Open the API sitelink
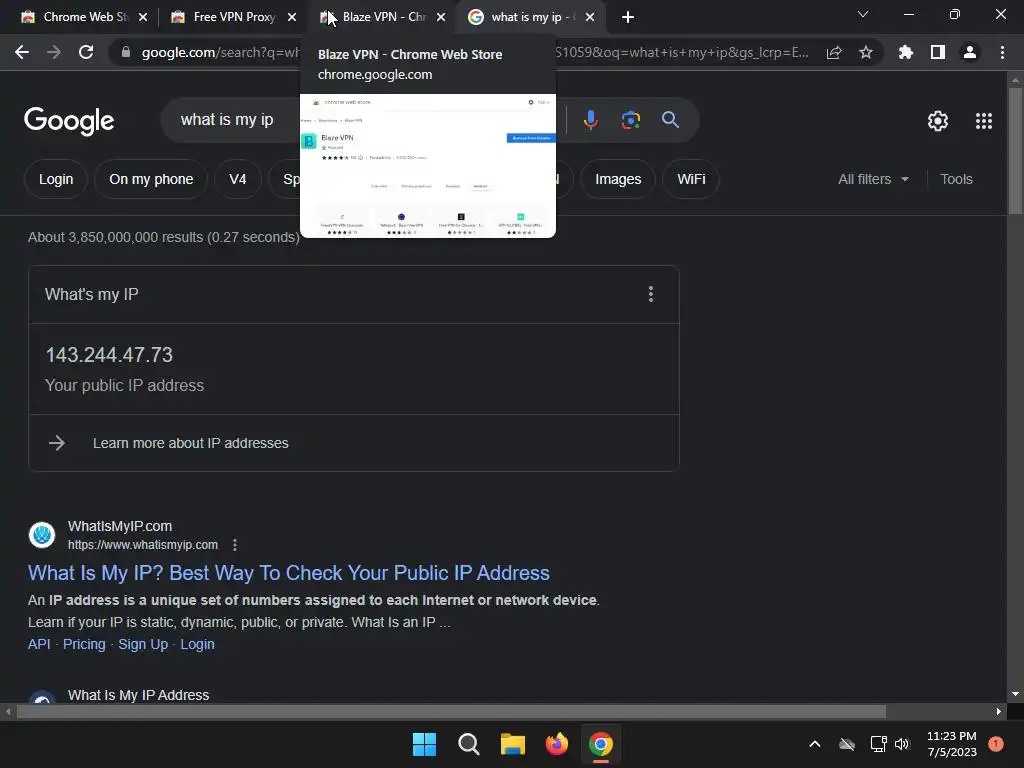Image resolution: width=1024 pixels, height=768 pixels. tap(39, 644)
